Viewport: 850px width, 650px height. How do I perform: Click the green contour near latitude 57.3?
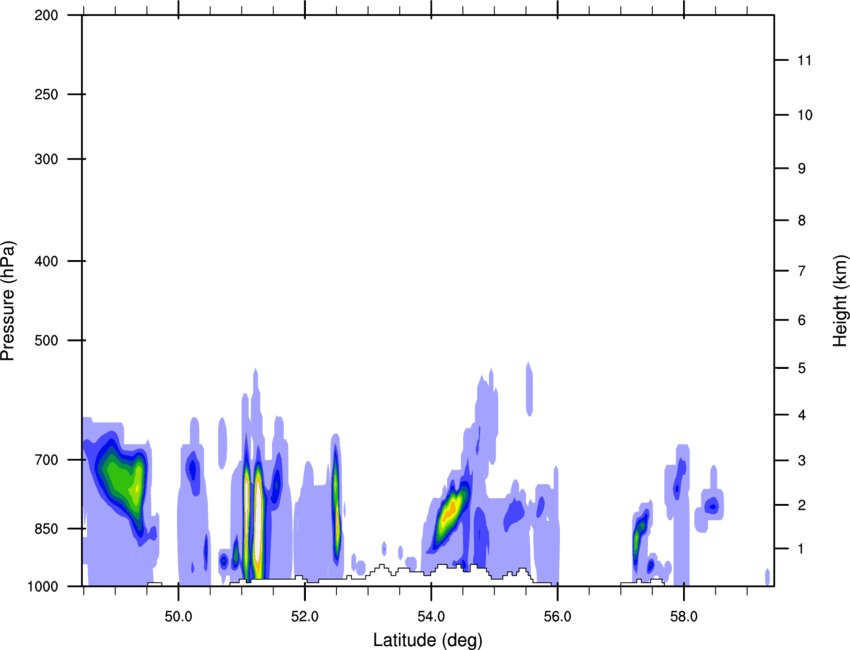click(x=640, y=537)
